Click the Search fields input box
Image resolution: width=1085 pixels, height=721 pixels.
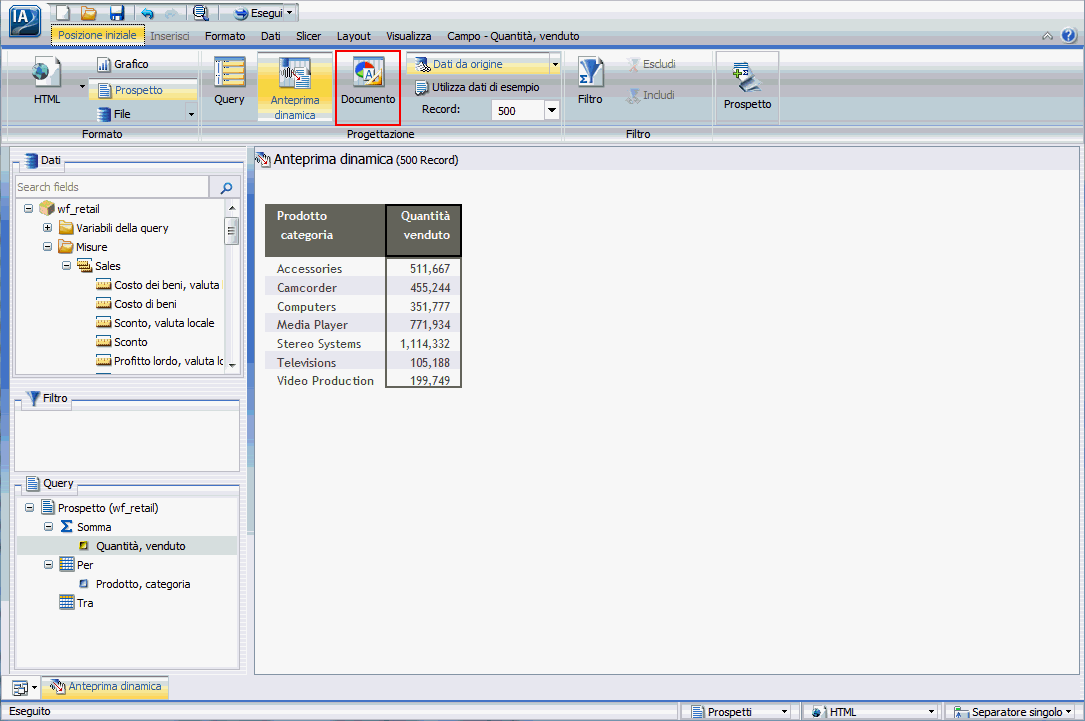[x=112, y=187]
